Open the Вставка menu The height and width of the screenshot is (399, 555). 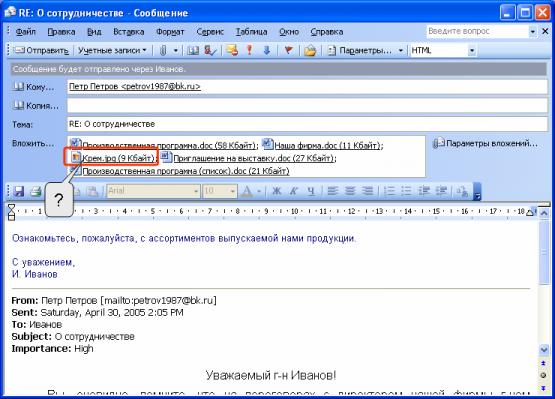128,32
